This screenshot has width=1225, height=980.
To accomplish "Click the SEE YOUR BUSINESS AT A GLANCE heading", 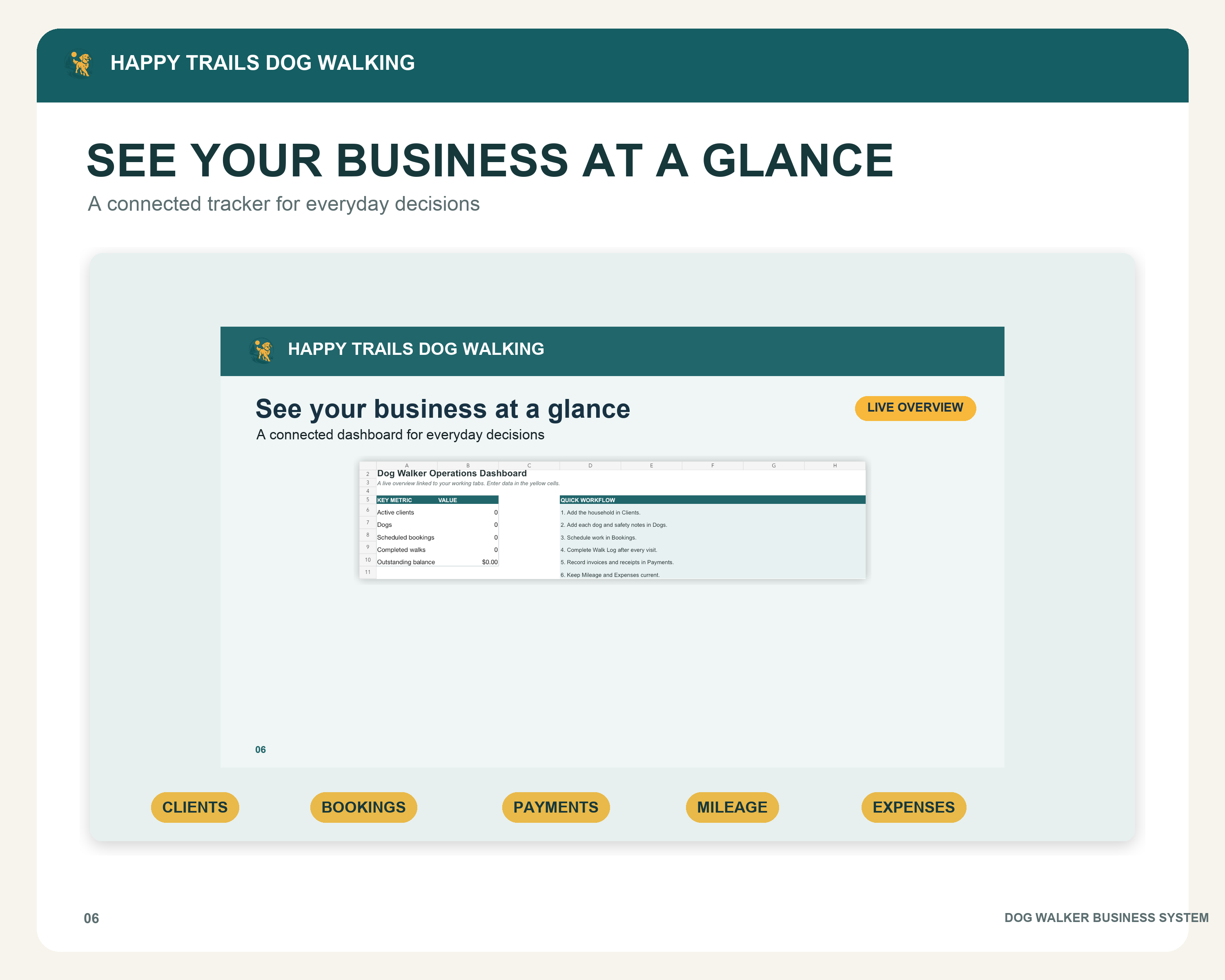I will 490,160.
